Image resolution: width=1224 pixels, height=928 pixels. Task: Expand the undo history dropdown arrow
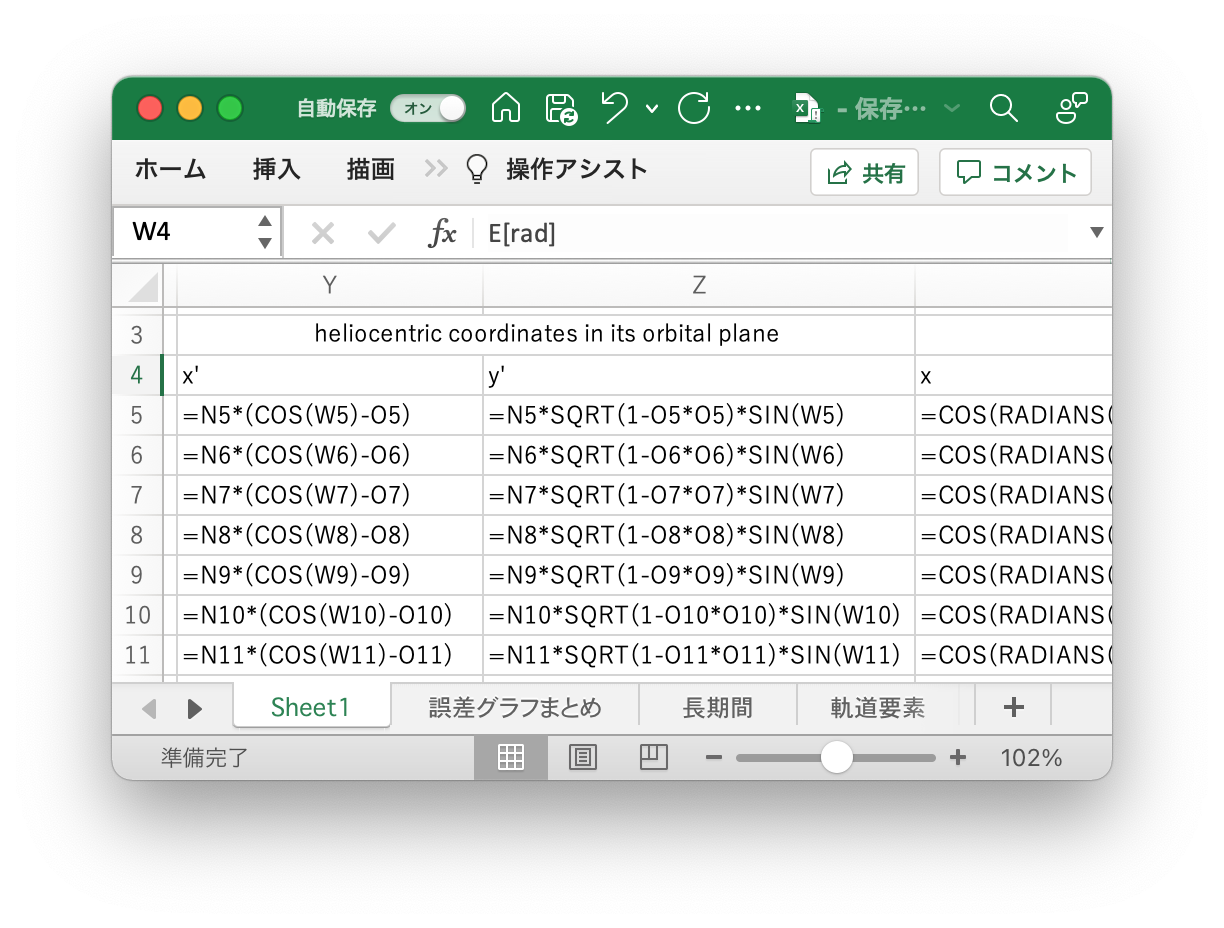(x=652, y=109)
